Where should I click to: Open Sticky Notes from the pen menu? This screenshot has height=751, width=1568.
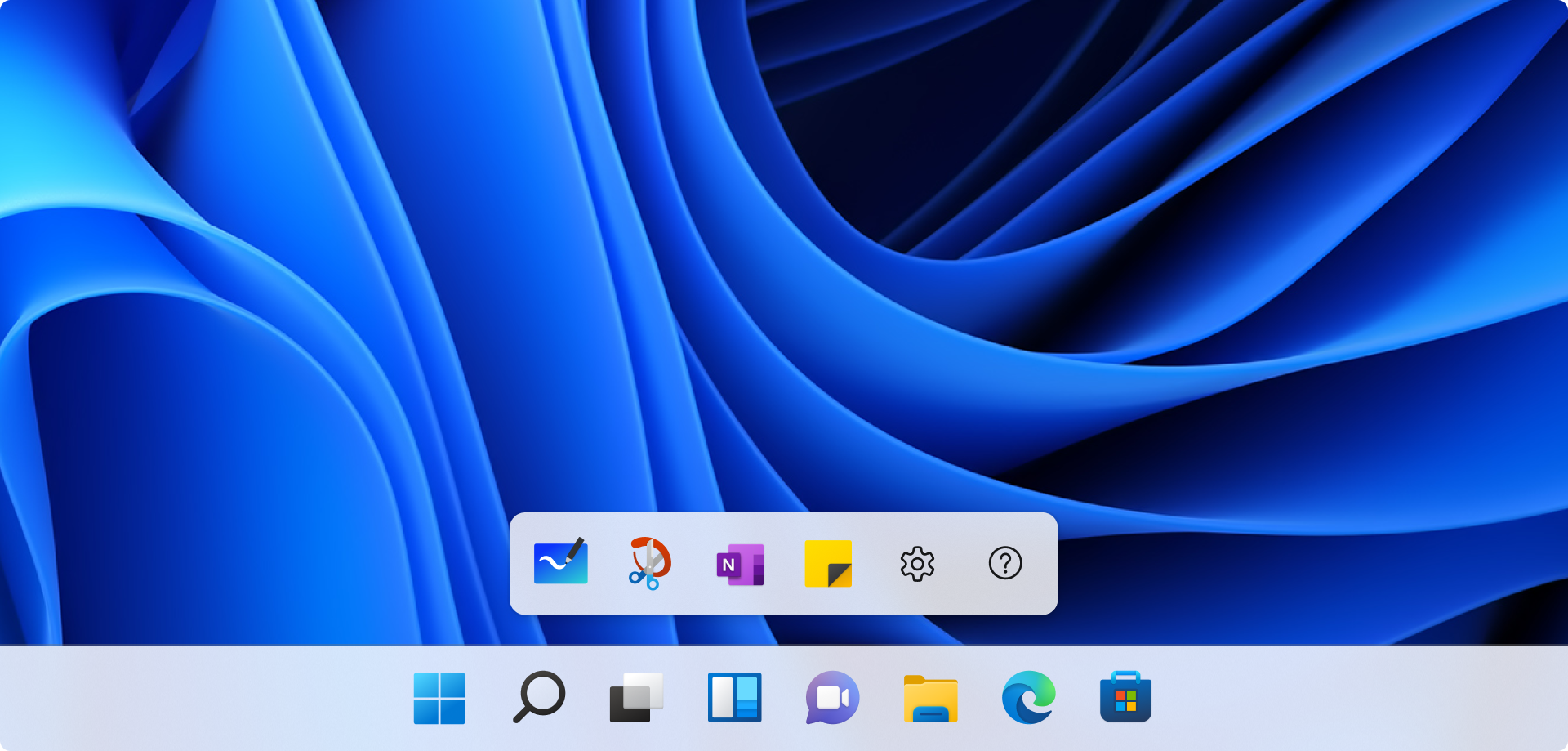pyautogui.click(x=828, y=564)
